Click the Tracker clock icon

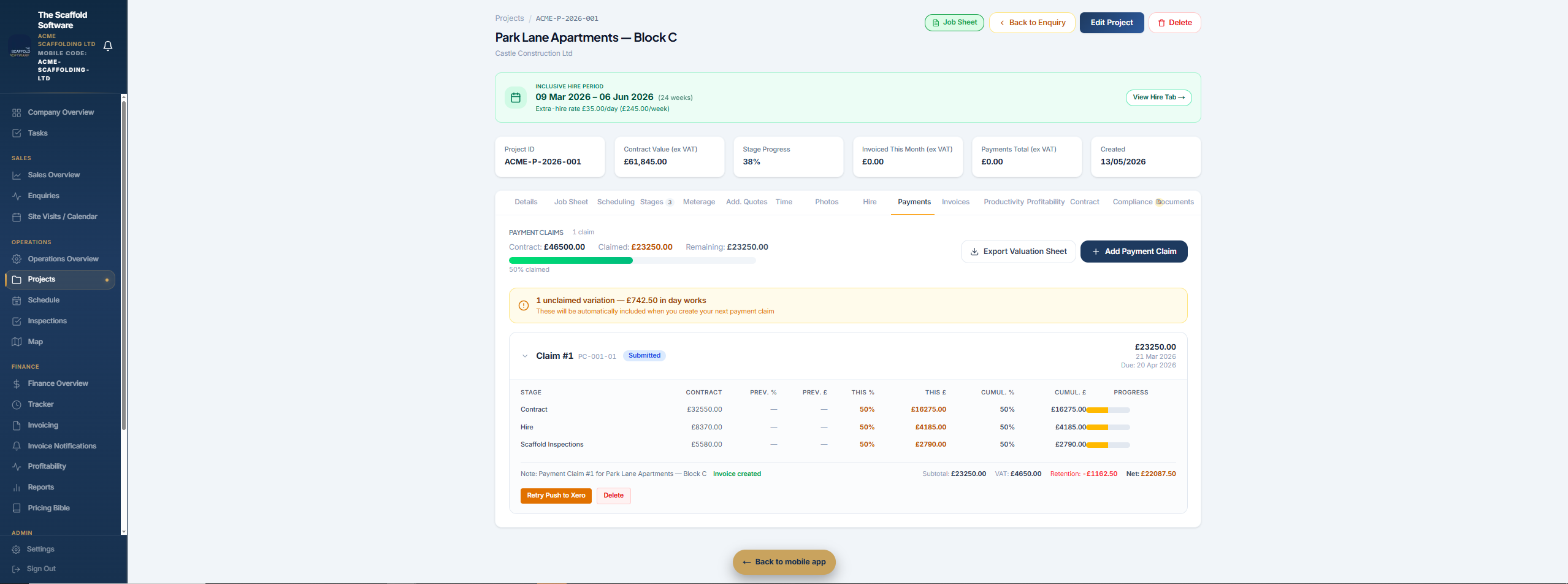tap(17, 404)
